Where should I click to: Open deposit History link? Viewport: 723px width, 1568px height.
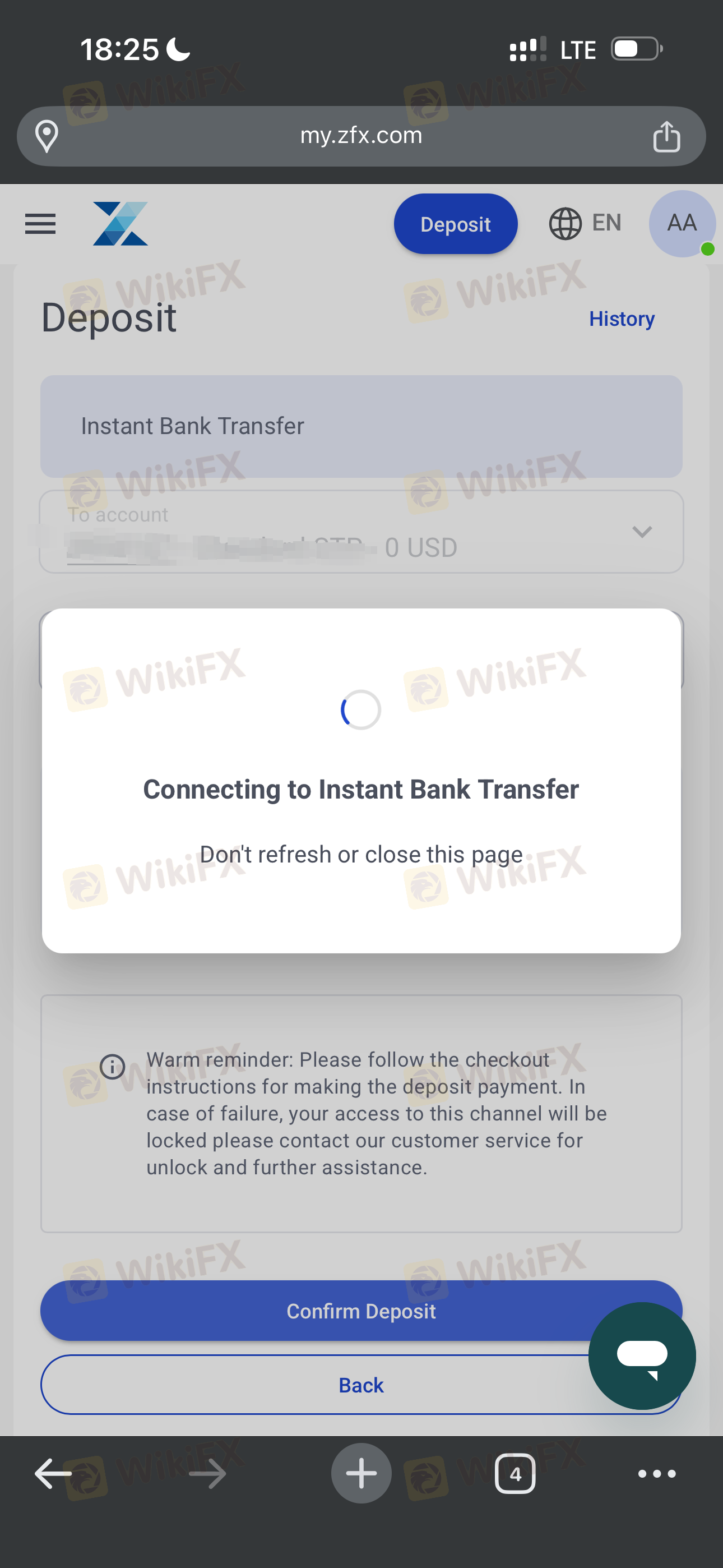(622, 319)
